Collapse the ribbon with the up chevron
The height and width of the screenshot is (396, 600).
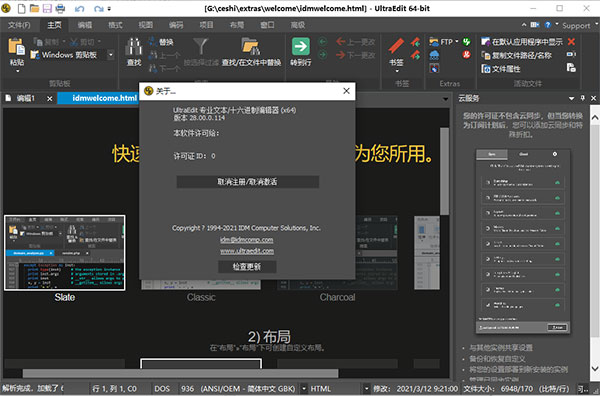(x=524, y=25)
